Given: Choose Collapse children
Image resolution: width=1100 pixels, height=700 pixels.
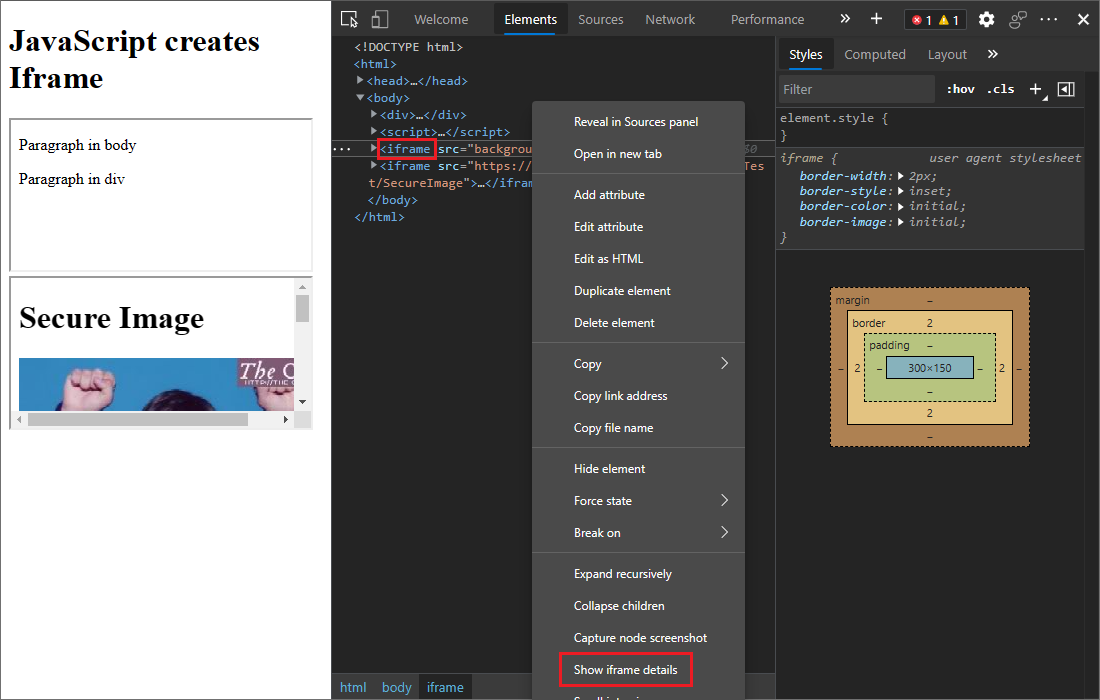Looking at the screenshot, I should click(x=638, y=605).
